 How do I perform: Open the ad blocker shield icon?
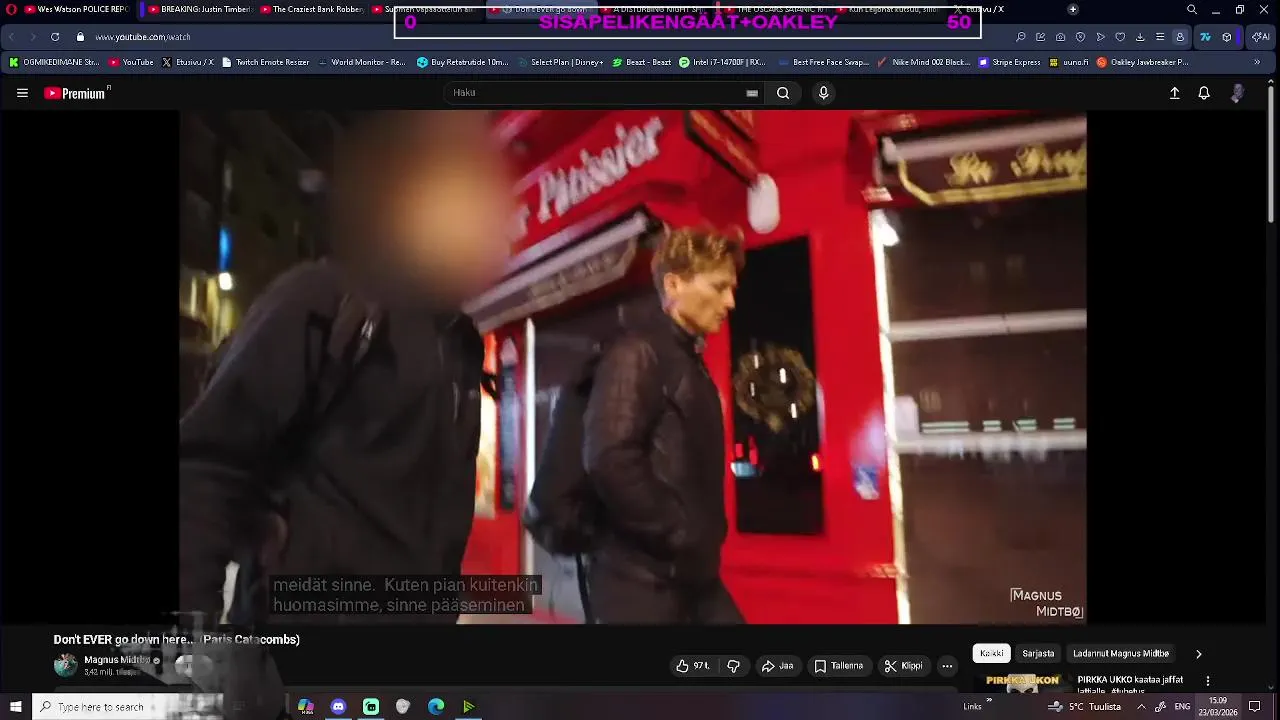click(x=1081, y=37)
